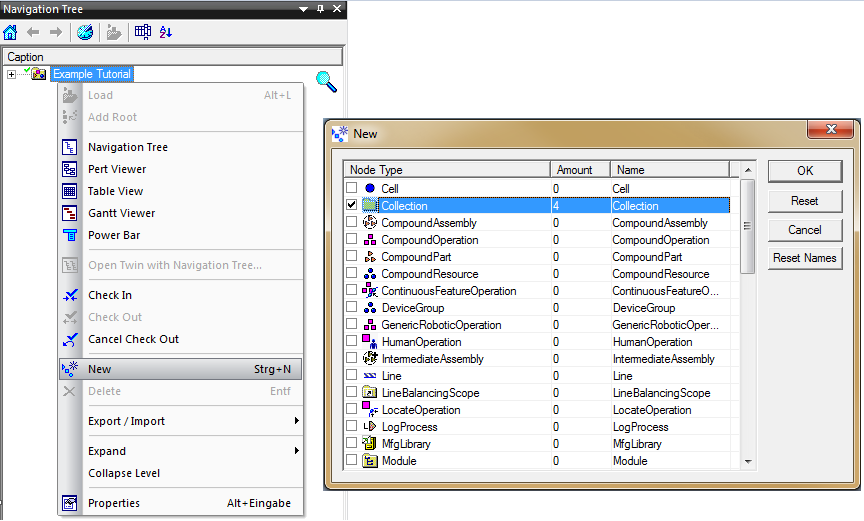Click the Cancel button in New dialog
Screen dimensions: 864x521
(805, 230)
